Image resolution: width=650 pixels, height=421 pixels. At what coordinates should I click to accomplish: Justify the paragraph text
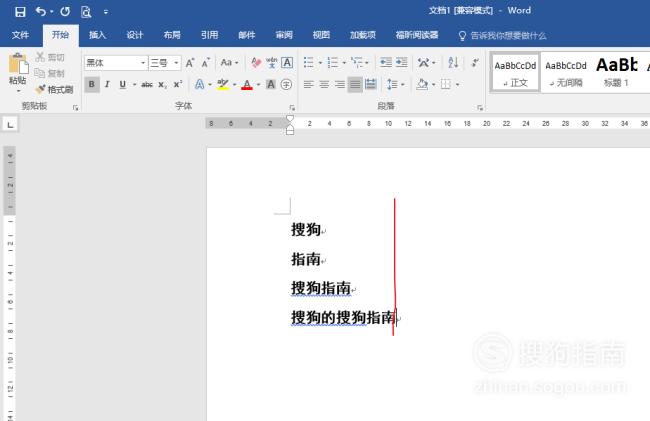point(355,85)
